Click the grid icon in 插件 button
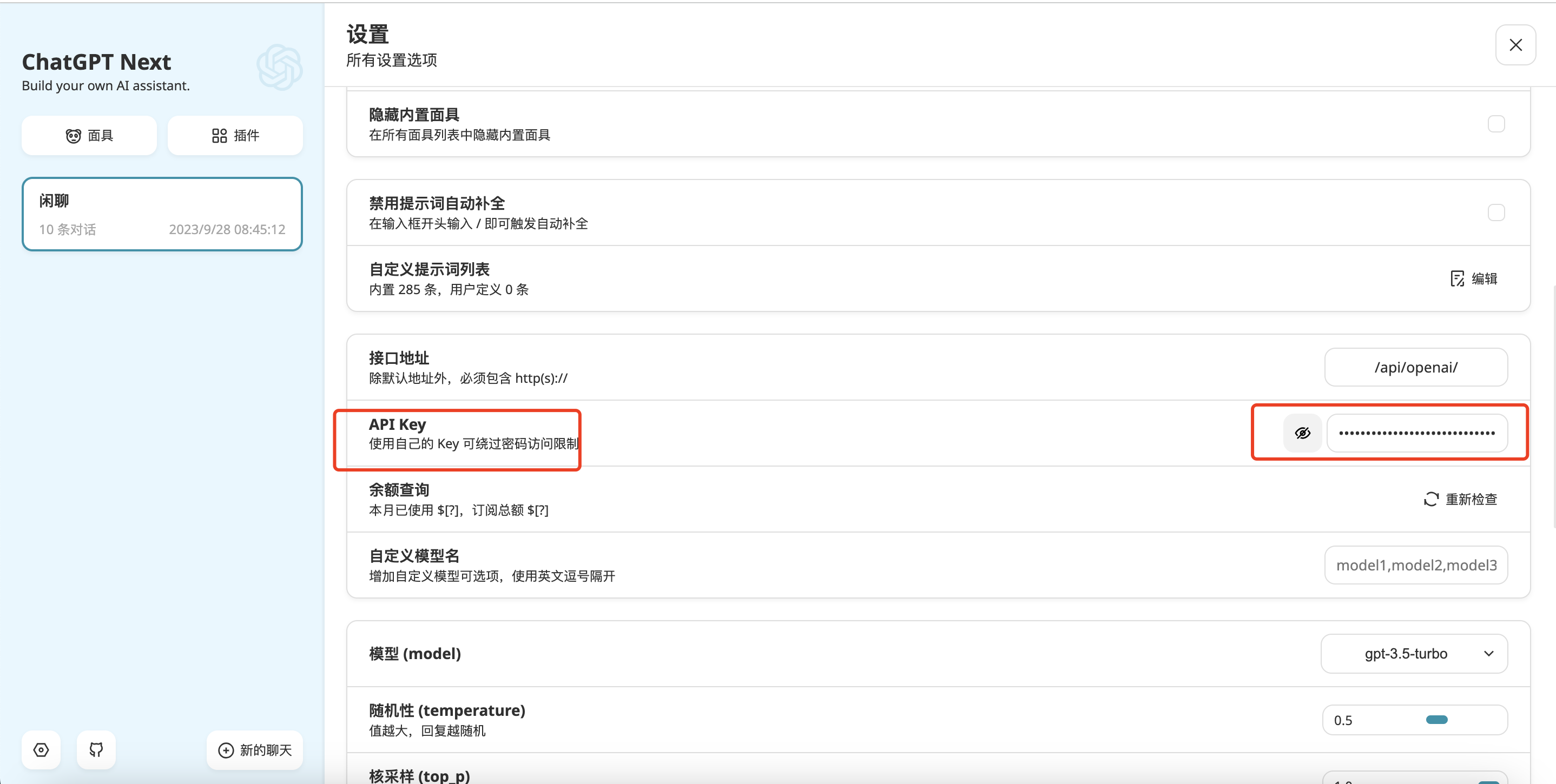Screen dimensions: 1556x784 [219, 135]
